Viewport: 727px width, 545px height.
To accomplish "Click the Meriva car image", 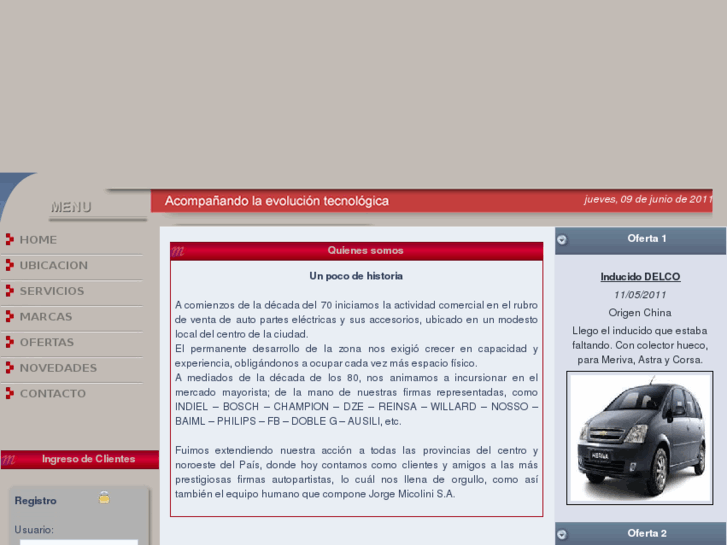I will click(639, 438).
